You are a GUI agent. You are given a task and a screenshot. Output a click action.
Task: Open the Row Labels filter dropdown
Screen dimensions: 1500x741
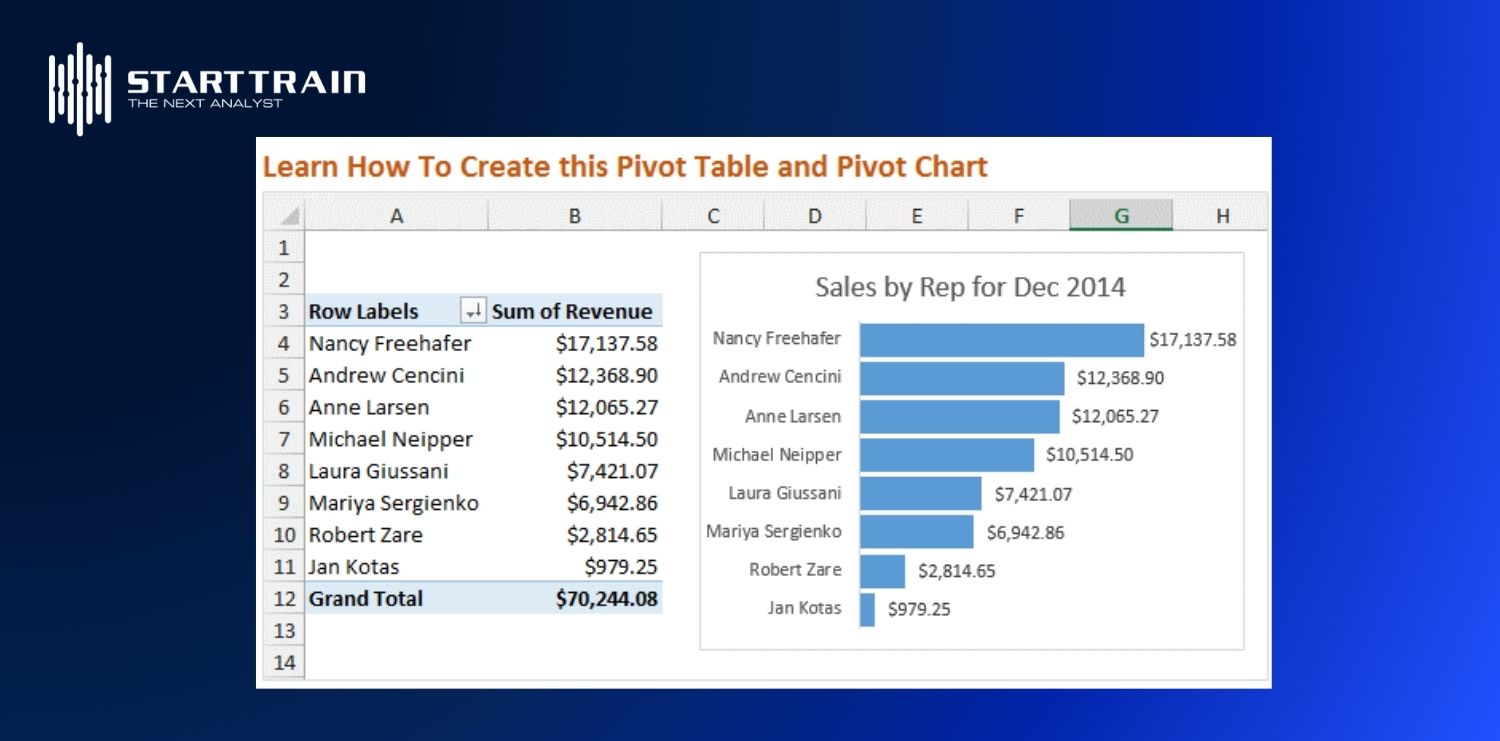[473, 311]
